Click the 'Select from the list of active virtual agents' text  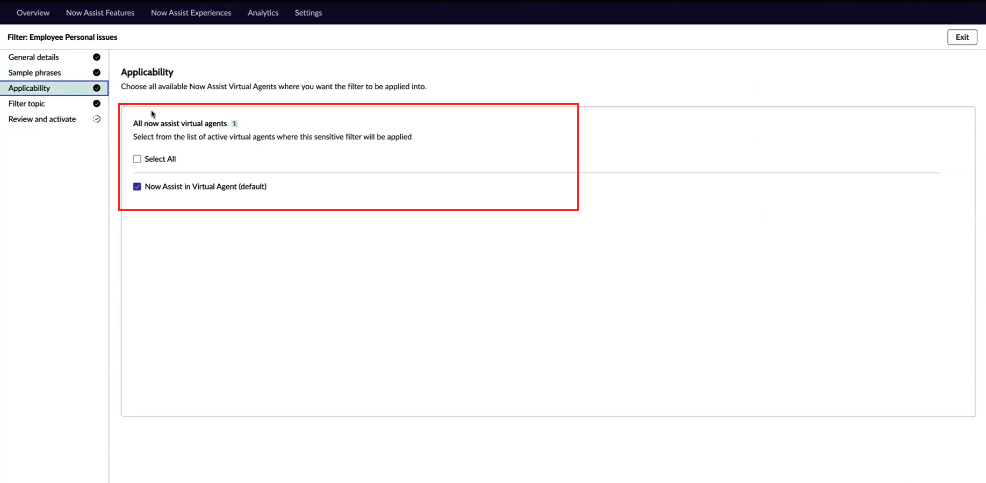[x=272, y=136]
